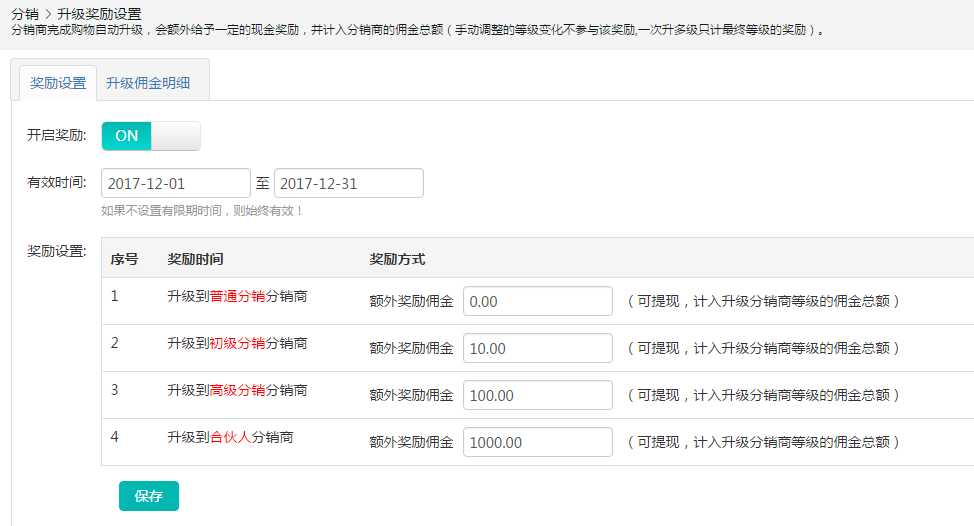
Task: Click the red 合伙人 level name
Action: click(230, 438)
